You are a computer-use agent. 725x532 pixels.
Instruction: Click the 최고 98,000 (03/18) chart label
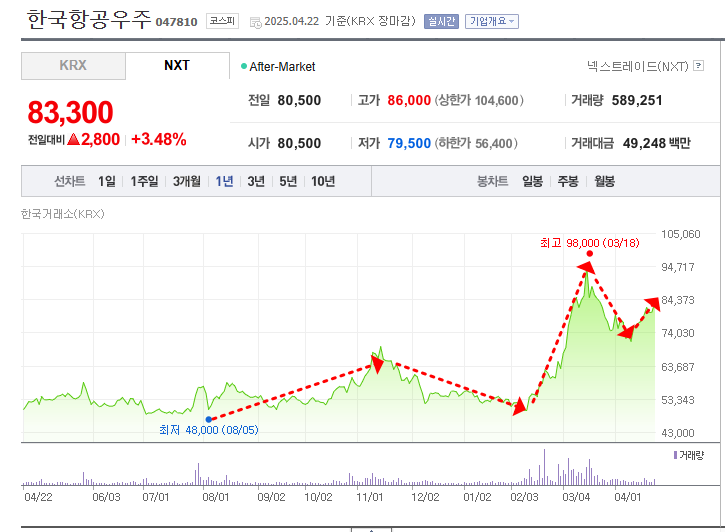[x=590, y=243]
